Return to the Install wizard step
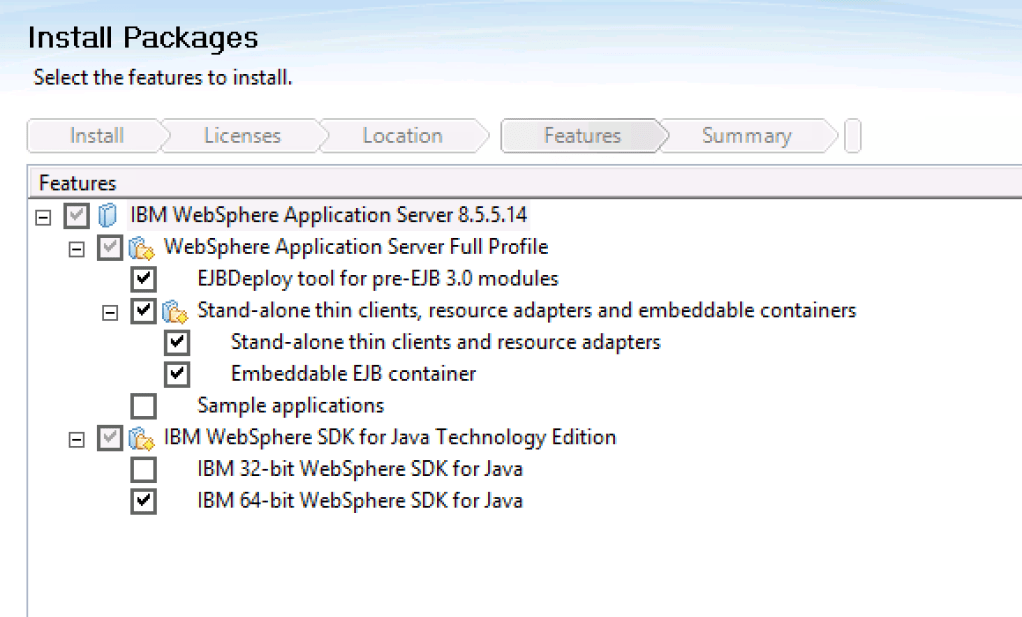Image resolution: width=1022 pixels, height=617 pixels. pos(96,136)
